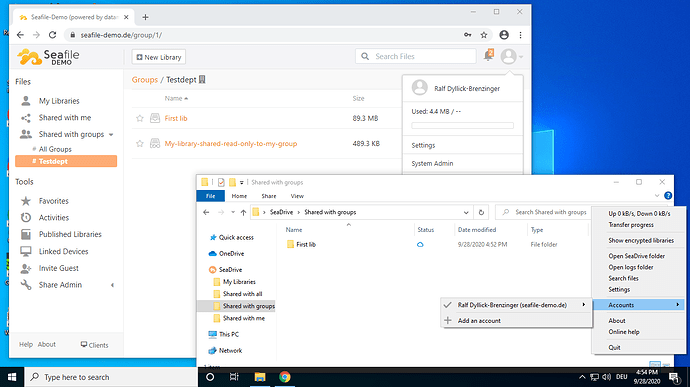Viewport: 690px width, 387px height.
Task: Bookmark this page with the star icon
Action: [x=484, y=35]
